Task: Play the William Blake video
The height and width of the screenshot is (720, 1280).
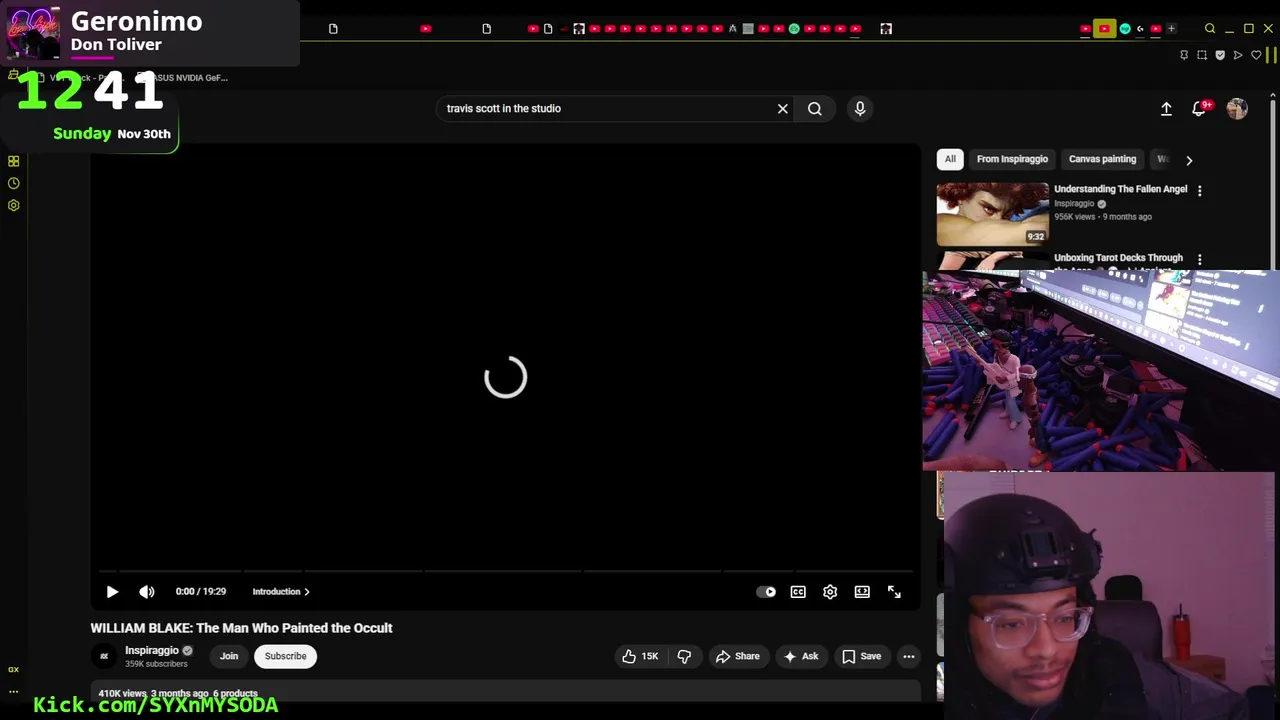Action: tap(112, 592)
